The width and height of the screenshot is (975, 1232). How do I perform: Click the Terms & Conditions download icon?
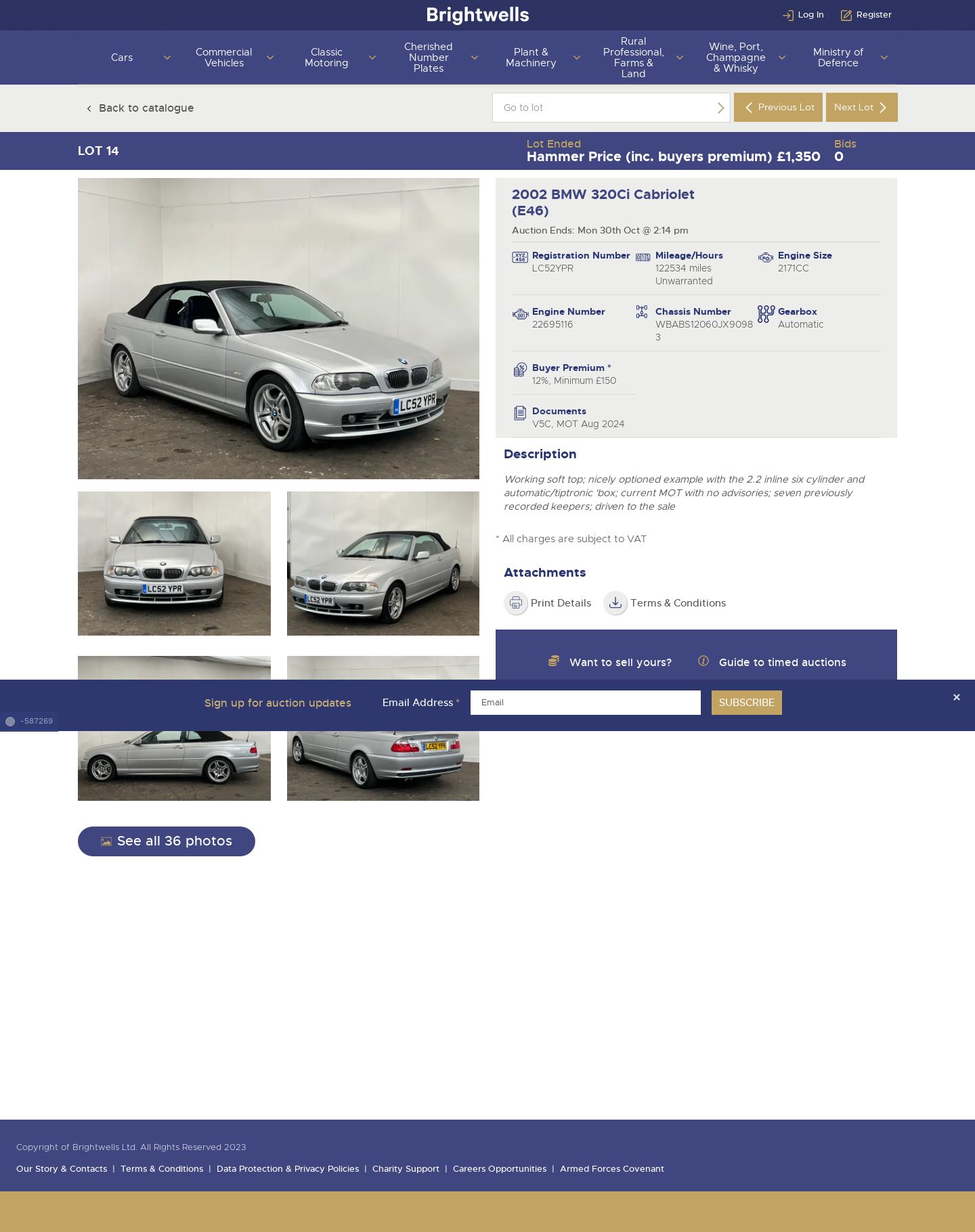tap(615, 602)
